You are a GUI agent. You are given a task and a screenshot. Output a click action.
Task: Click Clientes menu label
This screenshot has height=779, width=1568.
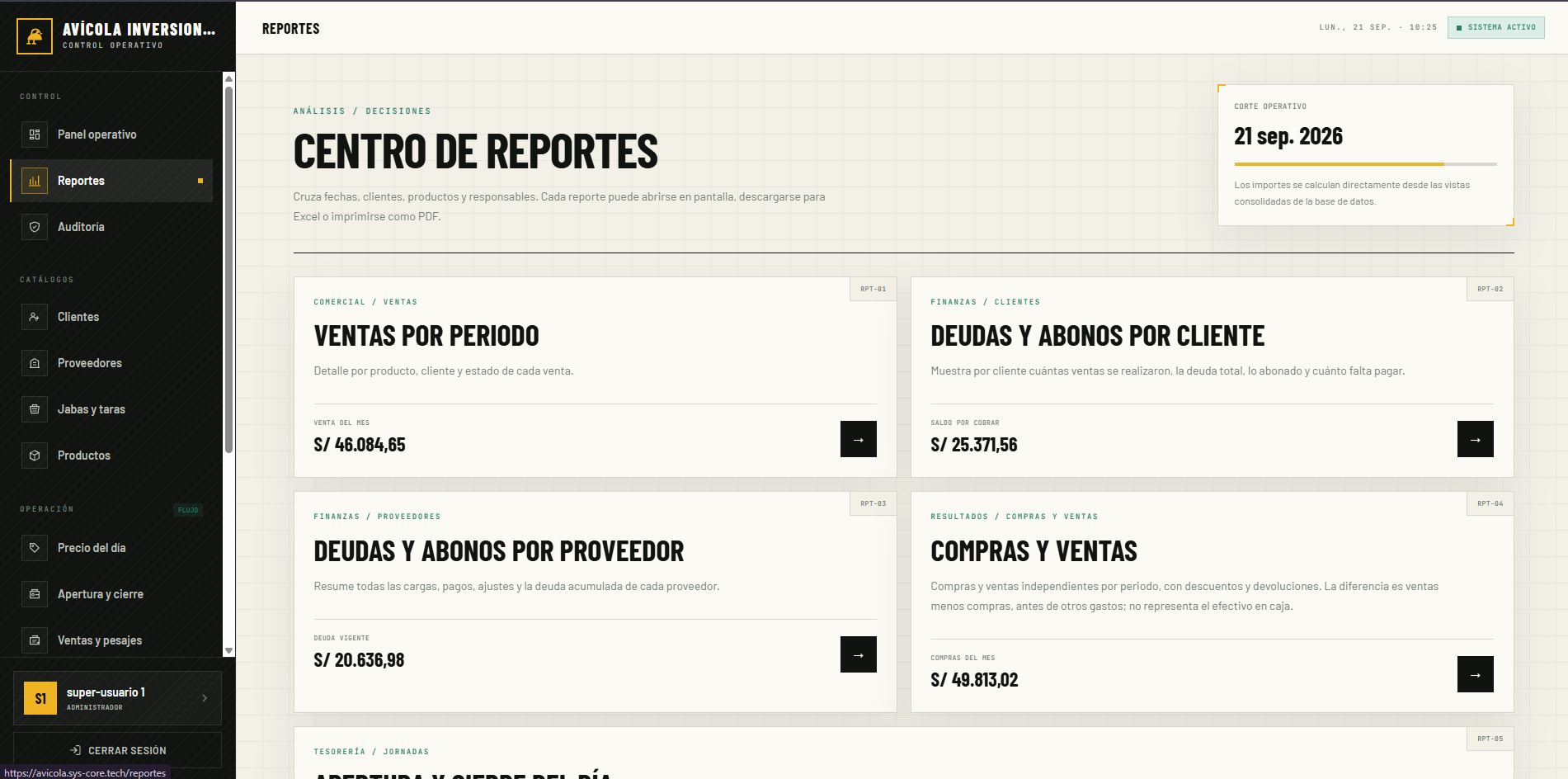coord(78,317)
